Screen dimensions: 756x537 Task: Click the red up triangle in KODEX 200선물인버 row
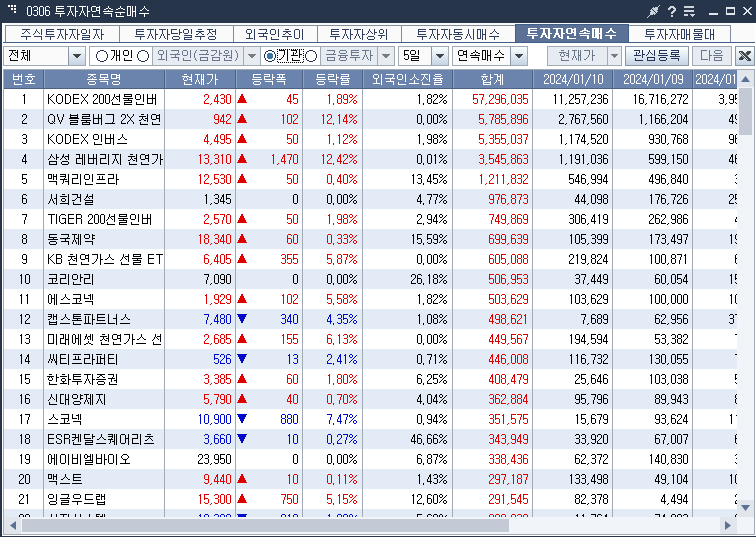[242, 99]
